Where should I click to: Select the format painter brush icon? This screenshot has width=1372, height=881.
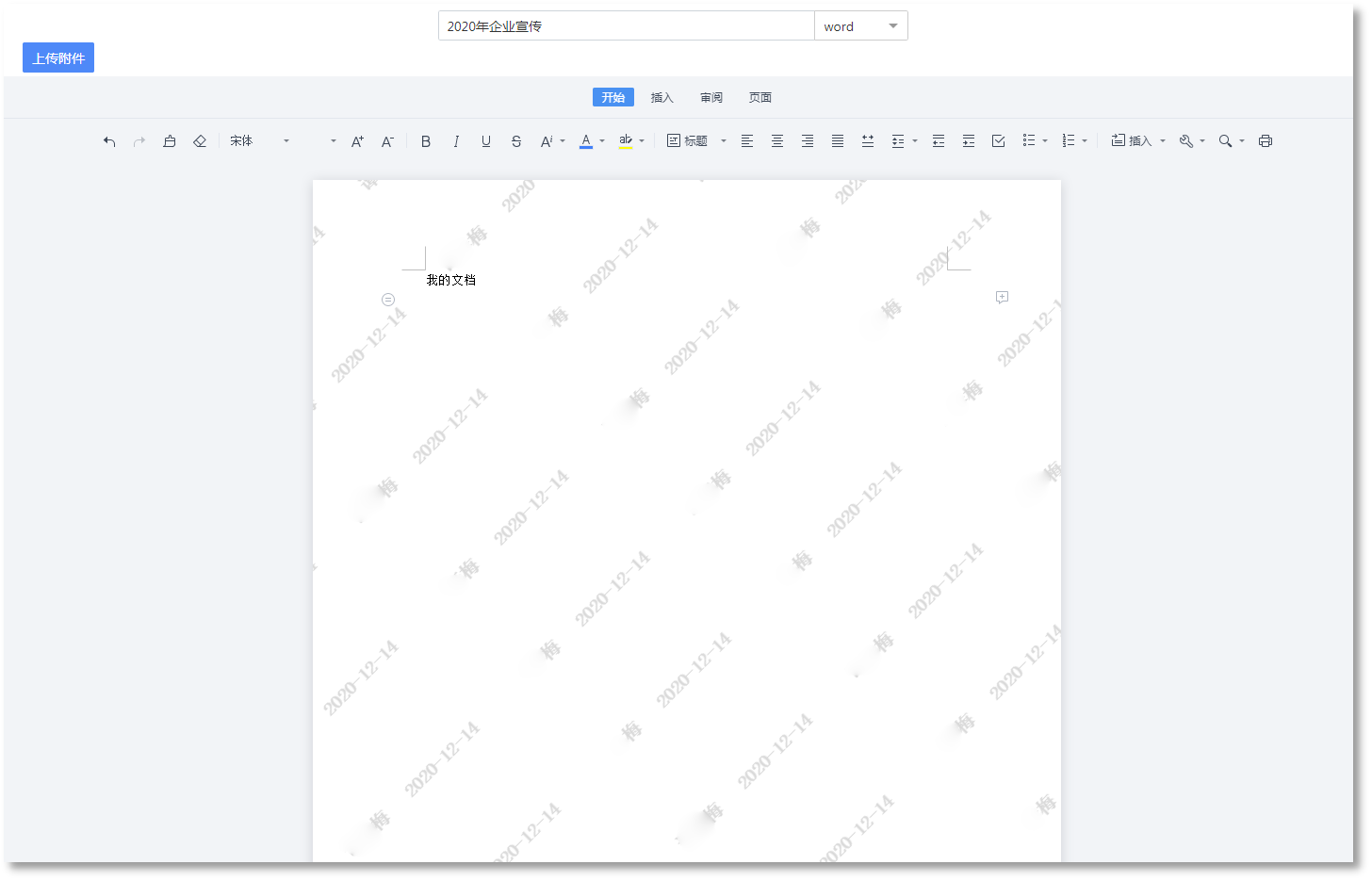[170, 141]
